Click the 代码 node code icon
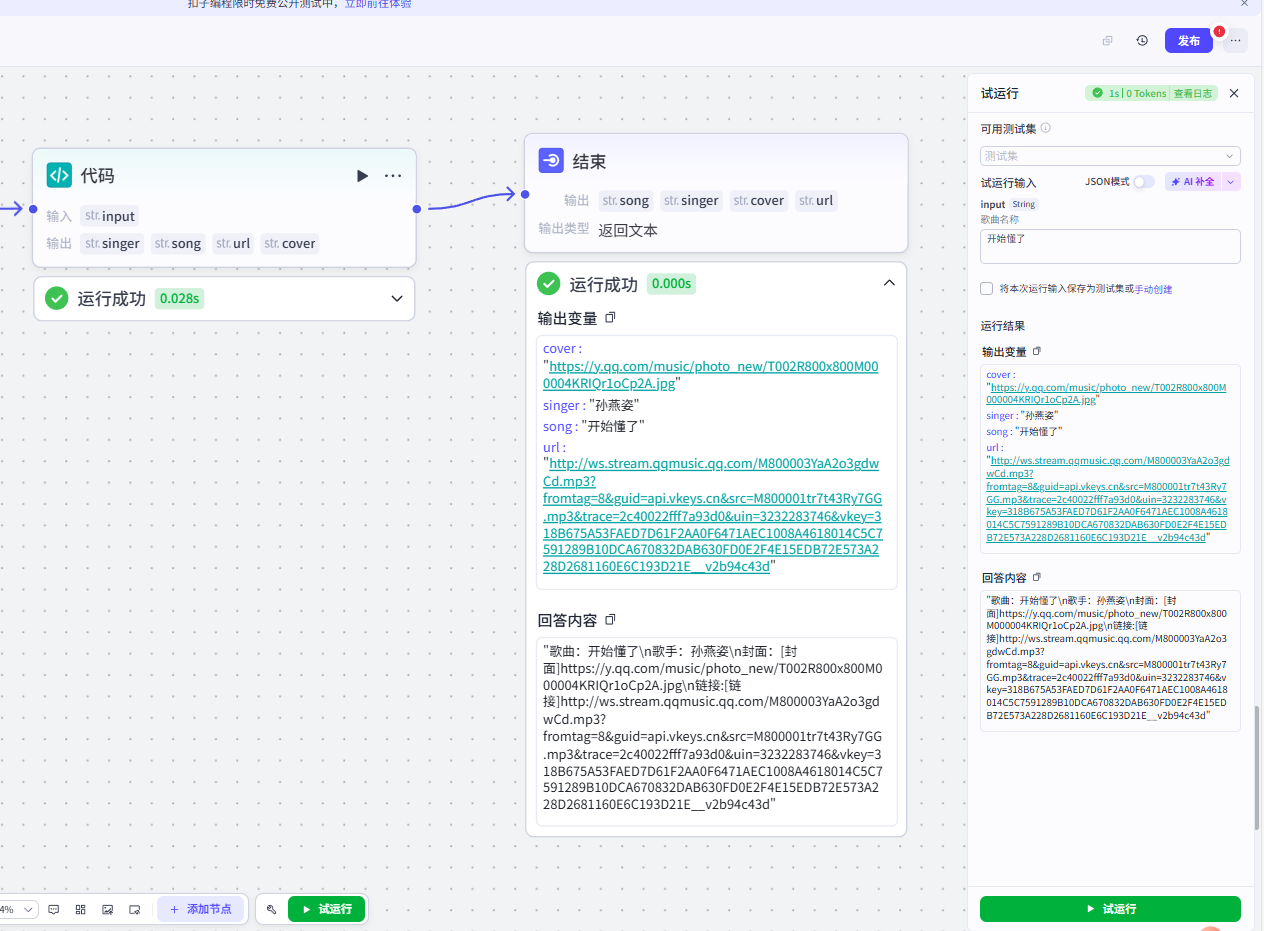Image resolution: width=1264 pixels, height=931 pixels. click(59, 175)
